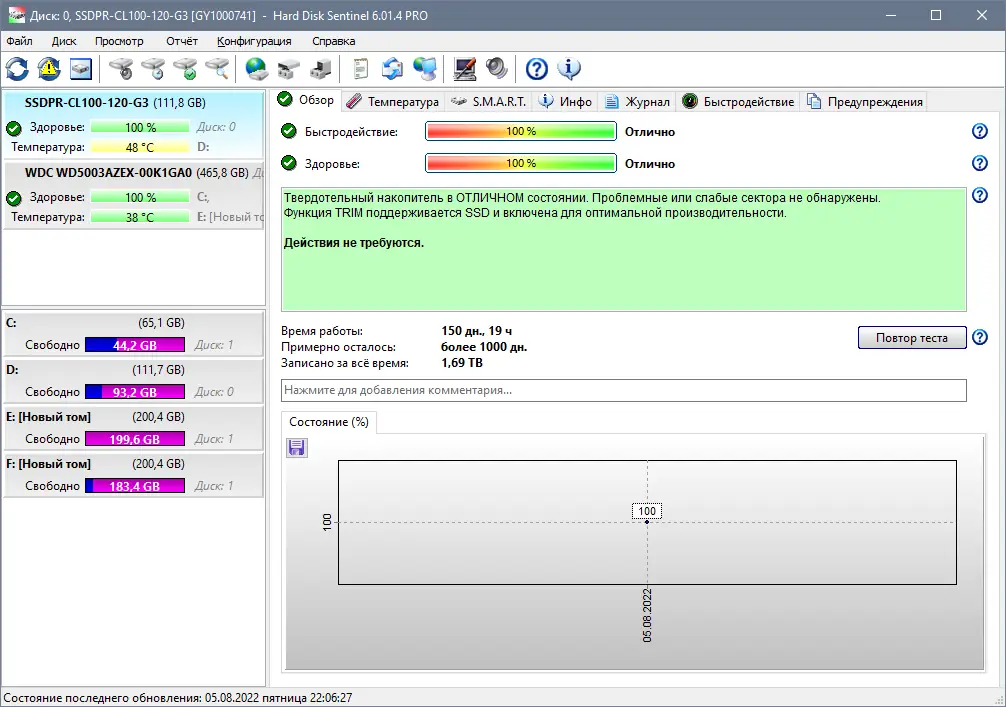This screenshot has width=1006, height=707.
Task: Click the disk with green checkmark icon
Action: pos(185,69)
